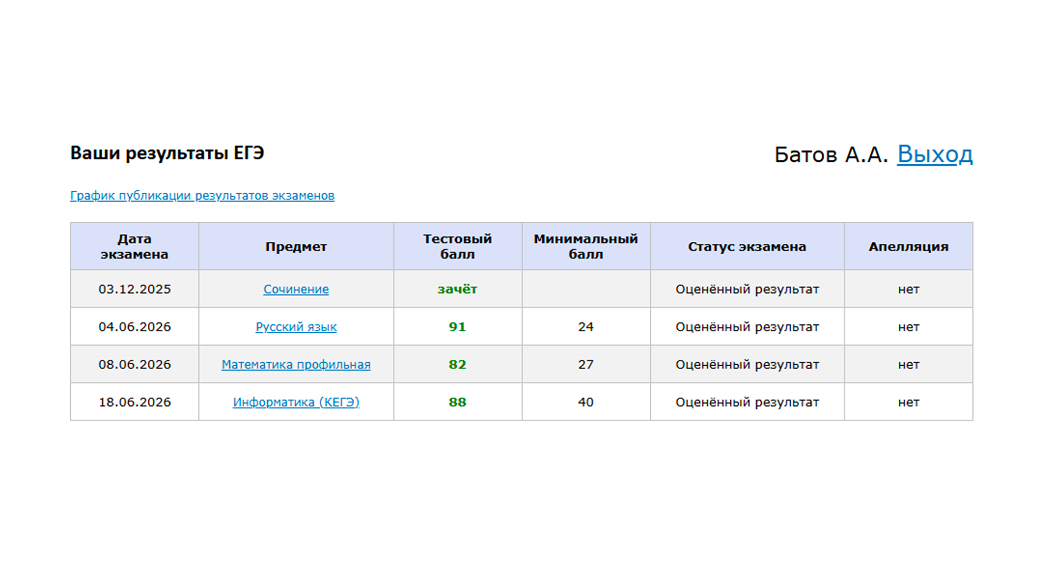Screen dimensions: 1040x562
Task: Click the Минимальный балл column header
Action: click(x=586, y=246)
